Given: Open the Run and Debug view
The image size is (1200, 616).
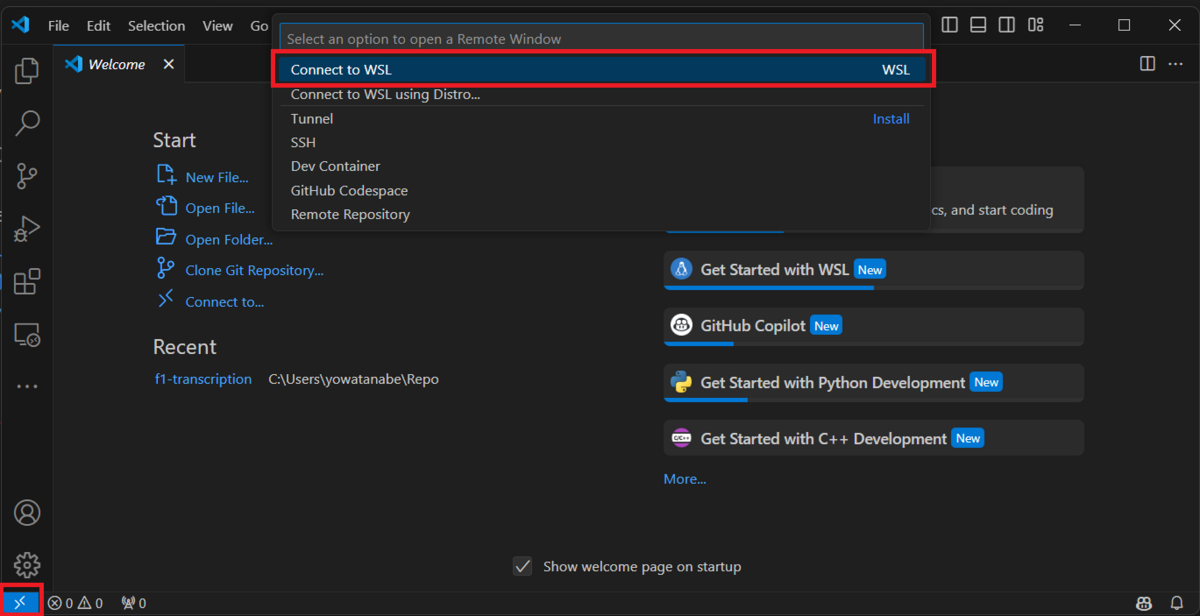Looking at the screenshot, I should point(27,229).
